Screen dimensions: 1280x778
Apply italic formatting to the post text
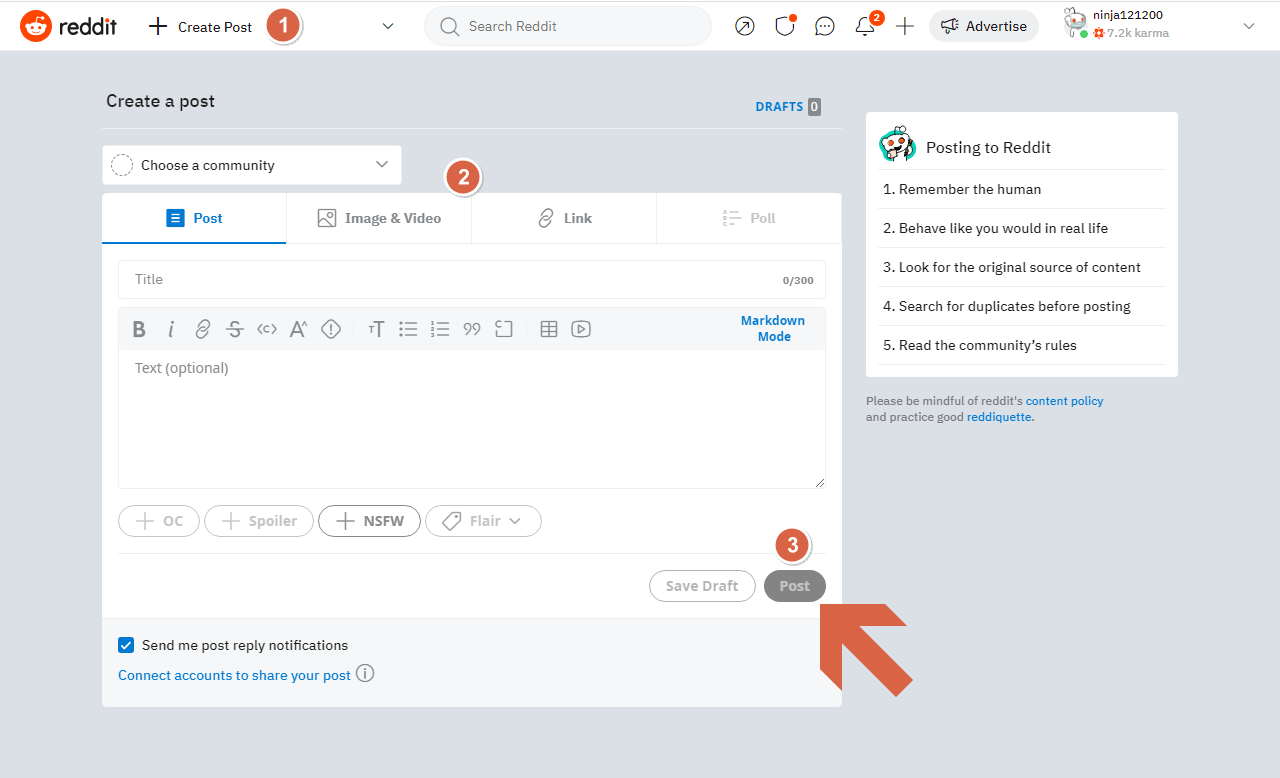[x=171, y=328]
